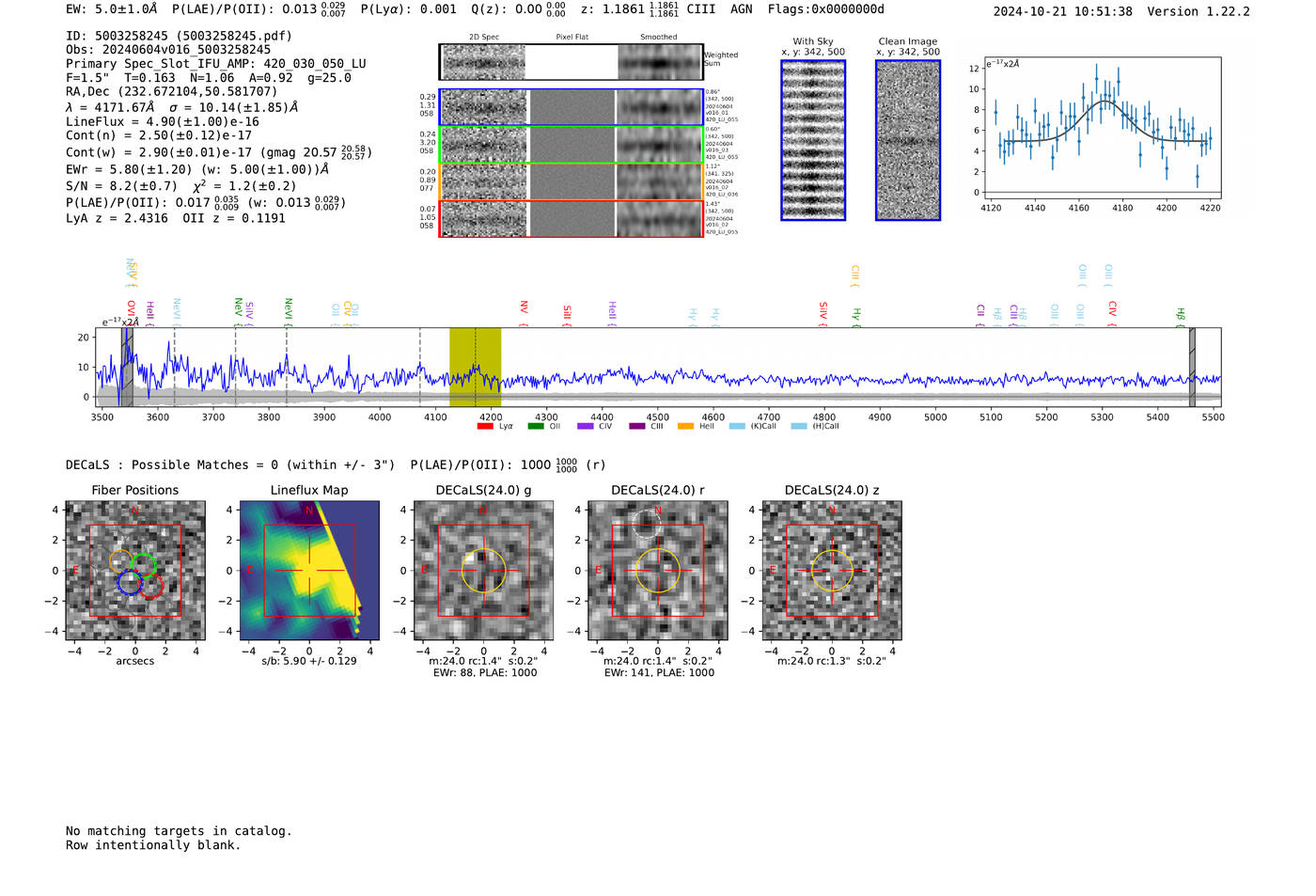Click the white dashed circle in DECaLS r
This screenshot has width=1316, height=896.
pos(646,524)
